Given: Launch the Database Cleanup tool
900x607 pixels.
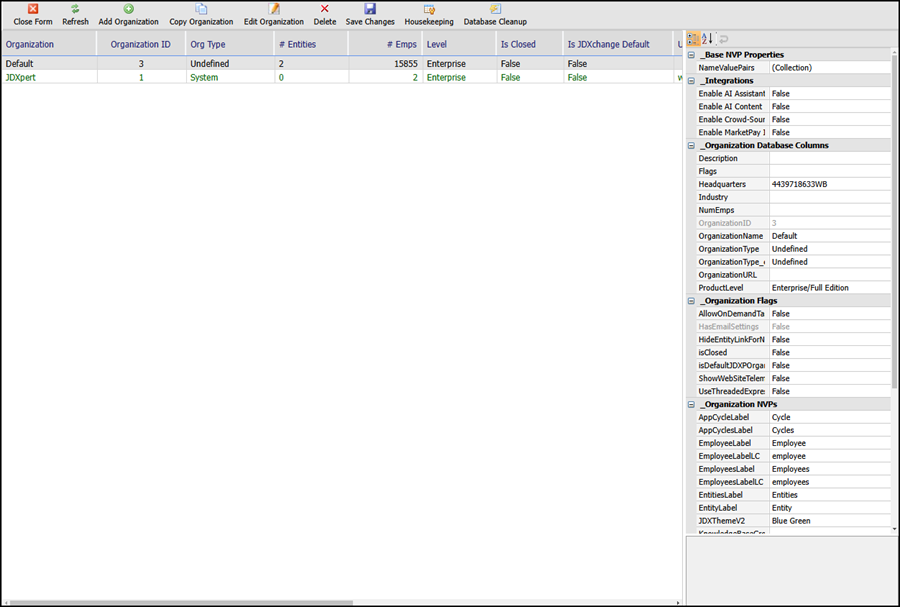Looking at the screenshot, I should point(495,9).
